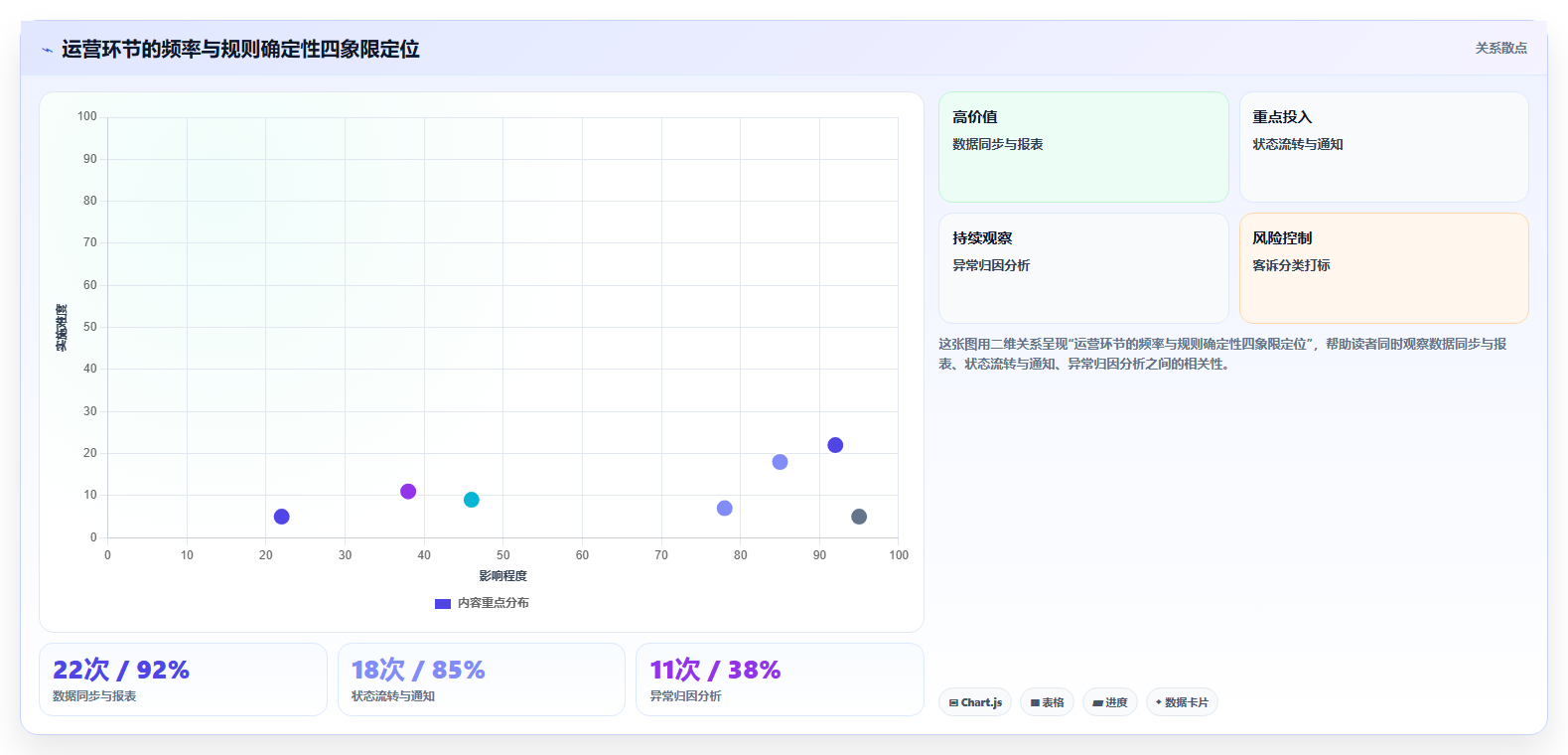
Task: Click the 数据卡片 tag chip
Action: (x=1182, y=702)
